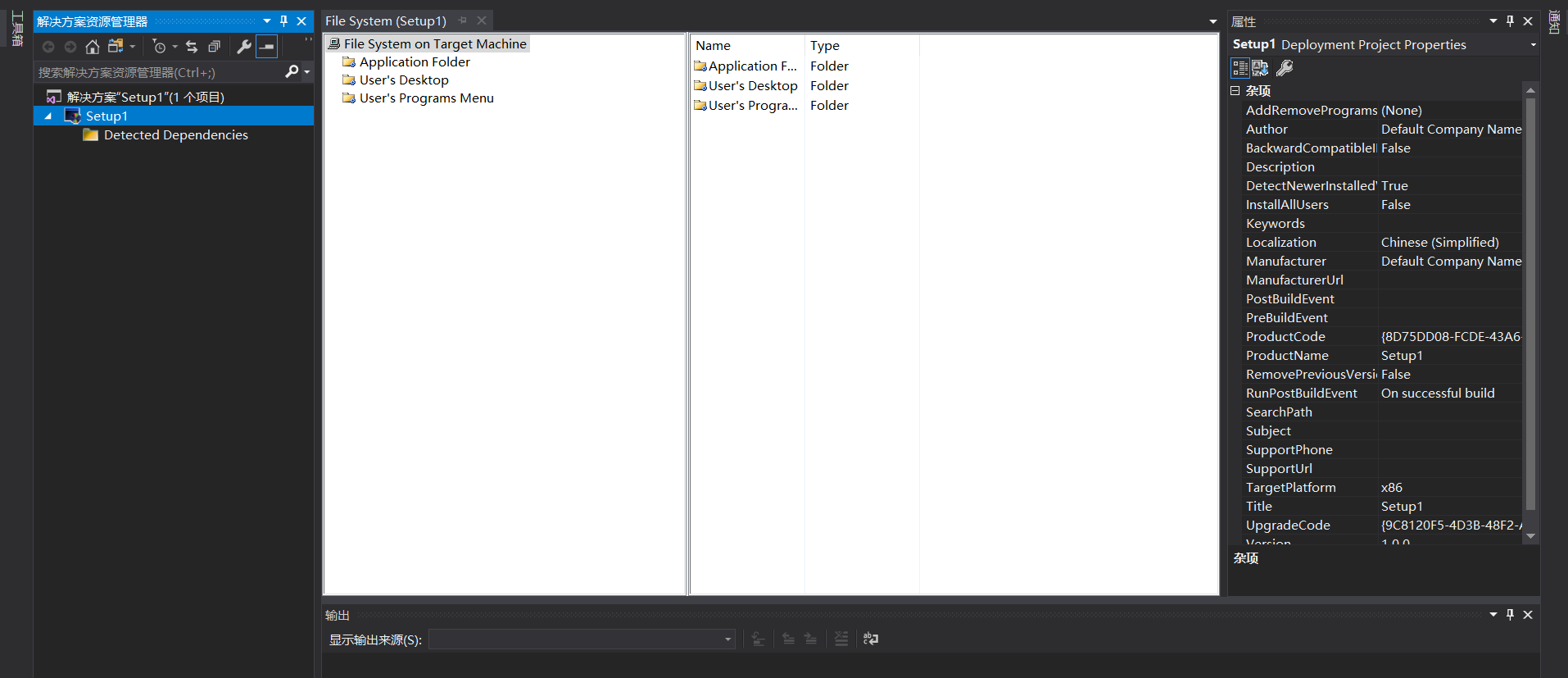Open Property Pages wrench icon in Properties panel
The image size is (1568, 678).
point(1285,68)
